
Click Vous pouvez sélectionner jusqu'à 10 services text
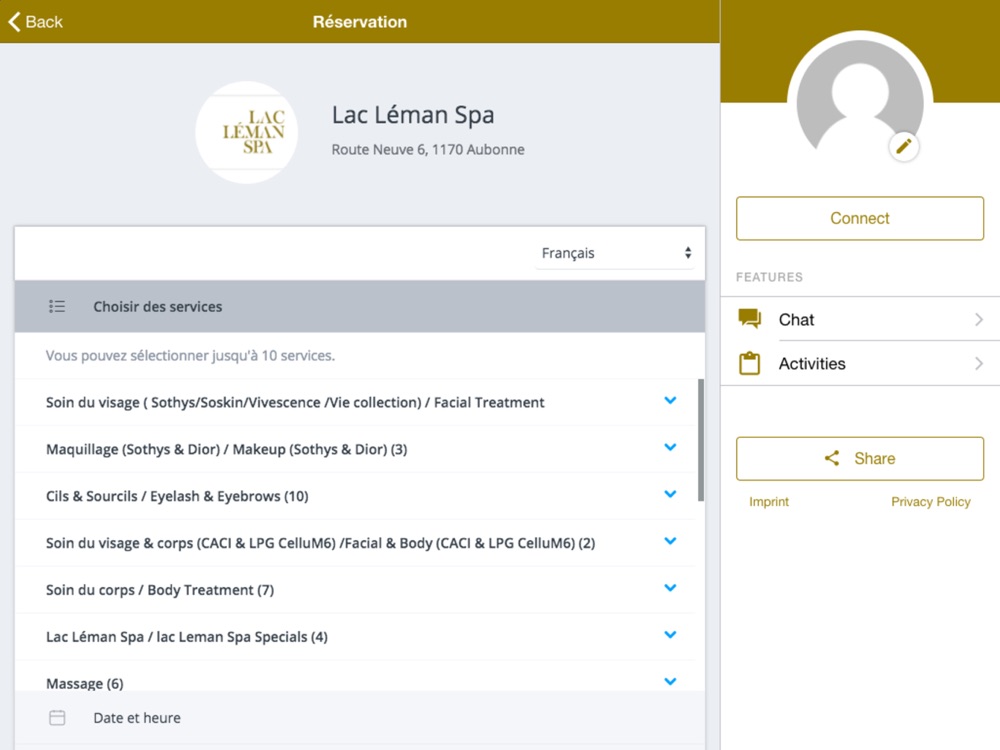tap(190, 356)
